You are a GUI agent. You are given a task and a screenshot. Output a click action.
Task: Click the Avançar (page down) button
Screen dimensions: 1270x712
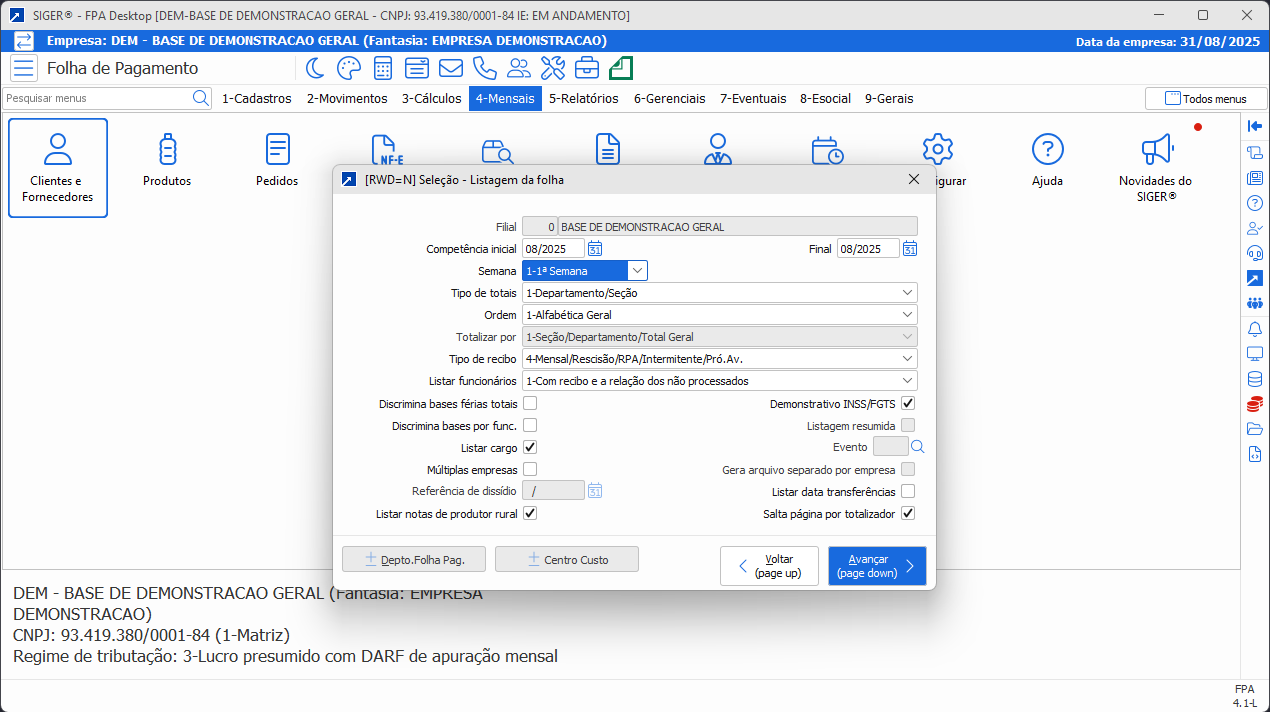[876, 566]
